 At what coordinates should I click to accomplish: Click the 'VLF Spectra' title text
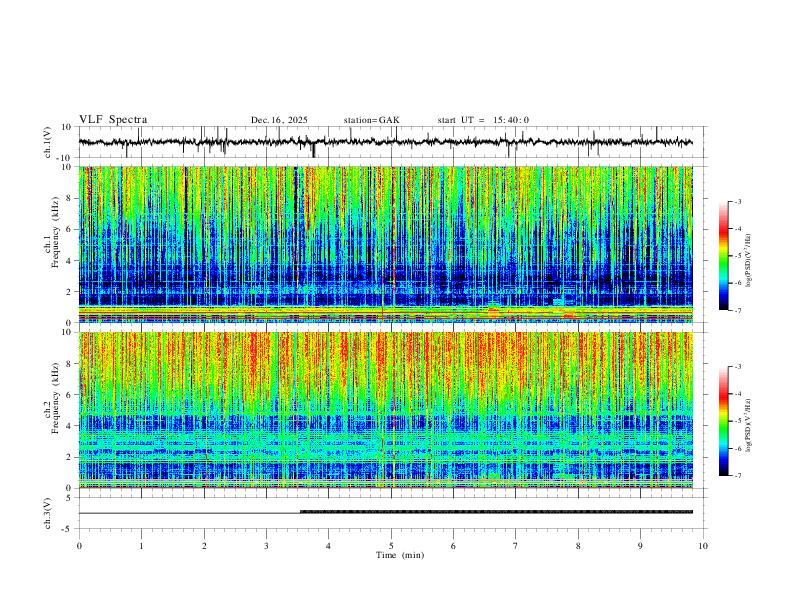click(113, 120)
